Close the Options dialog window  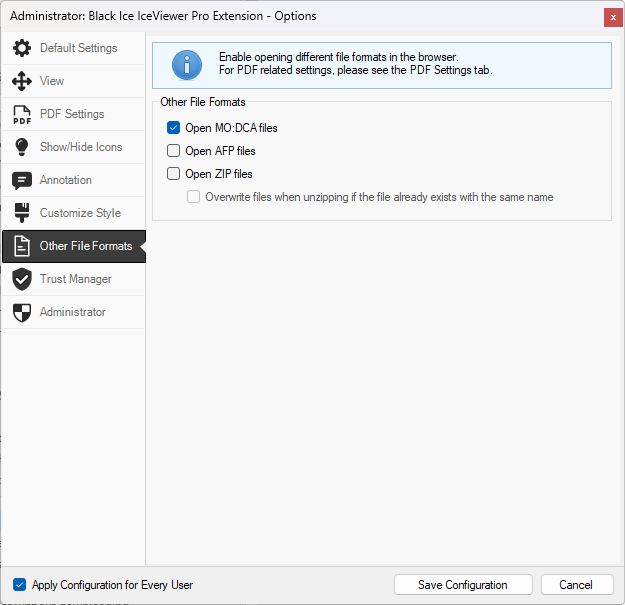tap(613, 18)
